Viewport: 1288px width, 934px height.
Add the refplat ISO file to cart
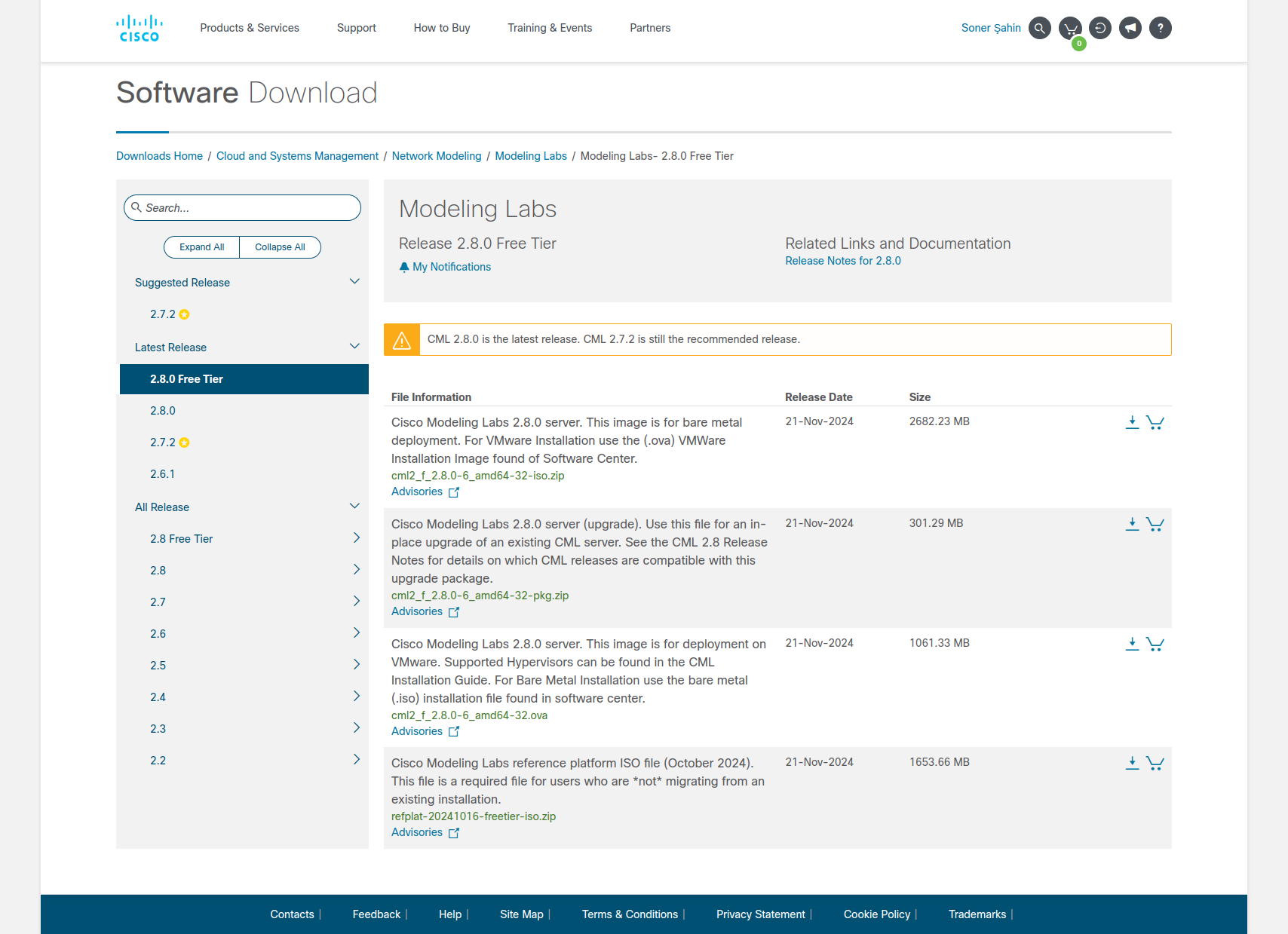pyautogui.click(x=1155, y=763)
